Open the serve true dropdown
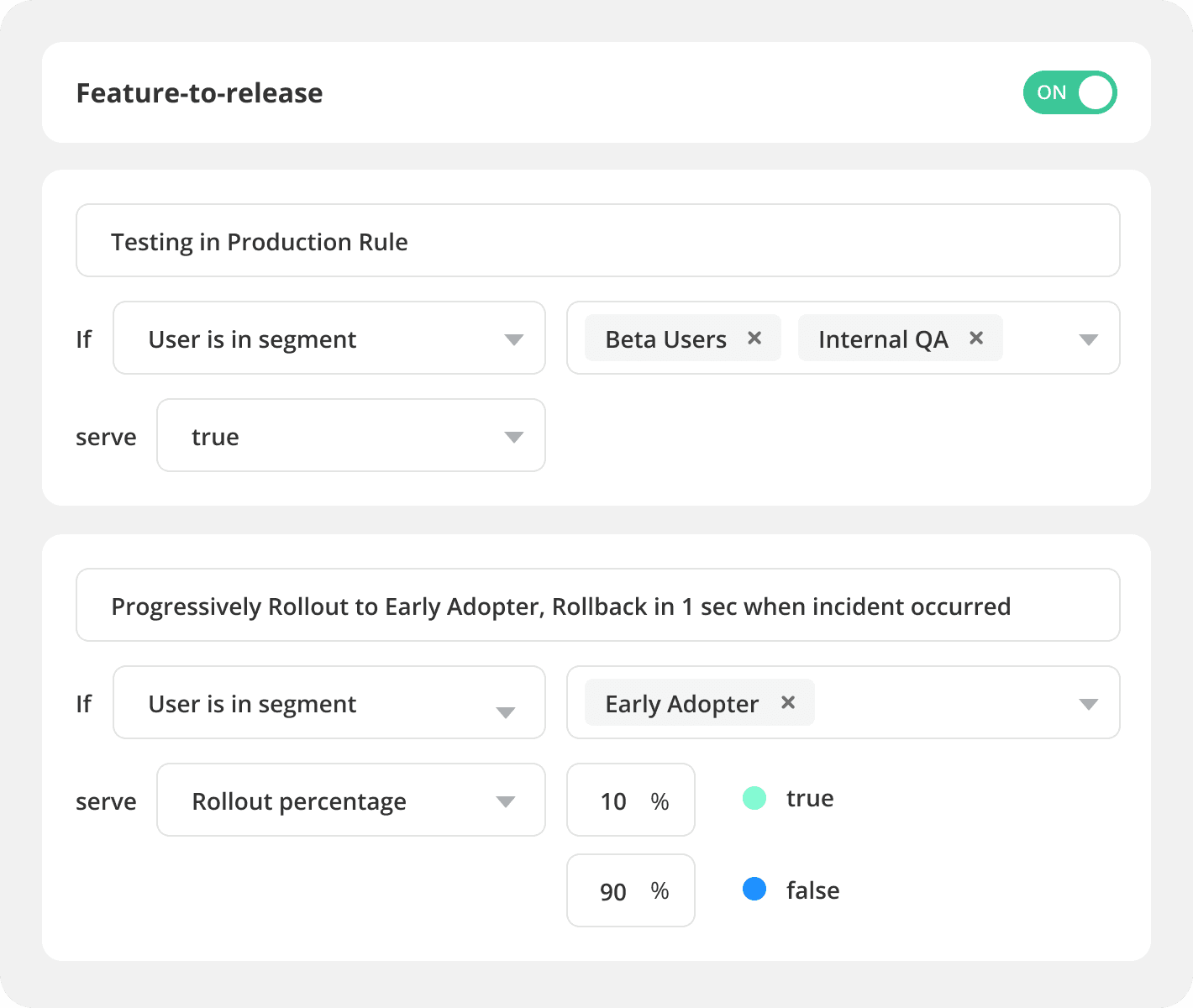 (351, 436)
